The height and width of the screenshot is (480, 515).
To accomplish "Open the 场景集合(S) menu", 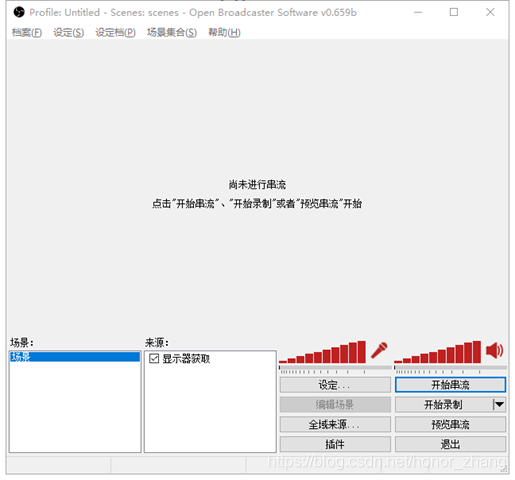I will pyautogui.click(x=172, y=32).
